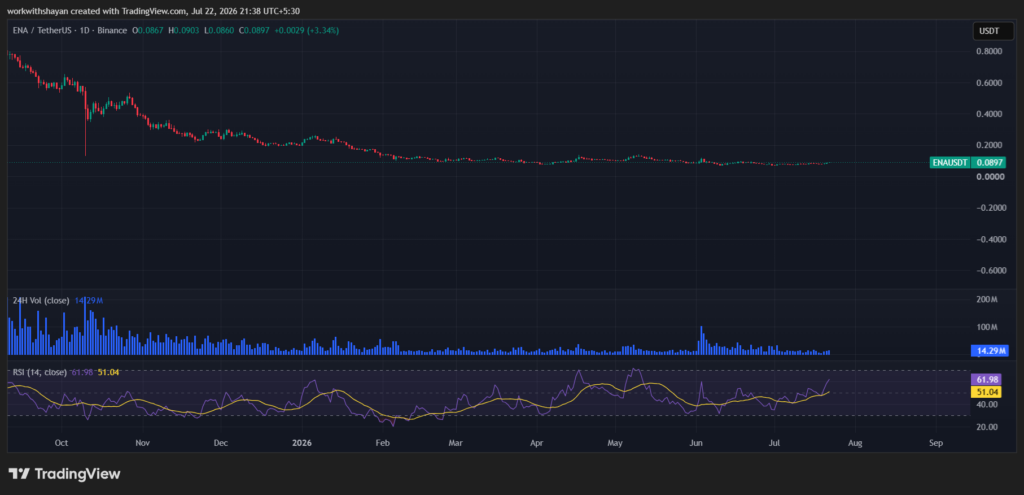This screenshot has height=495, width=1024.
Task: Click the Nov label on time axis
Action: (x=143, y=443)
